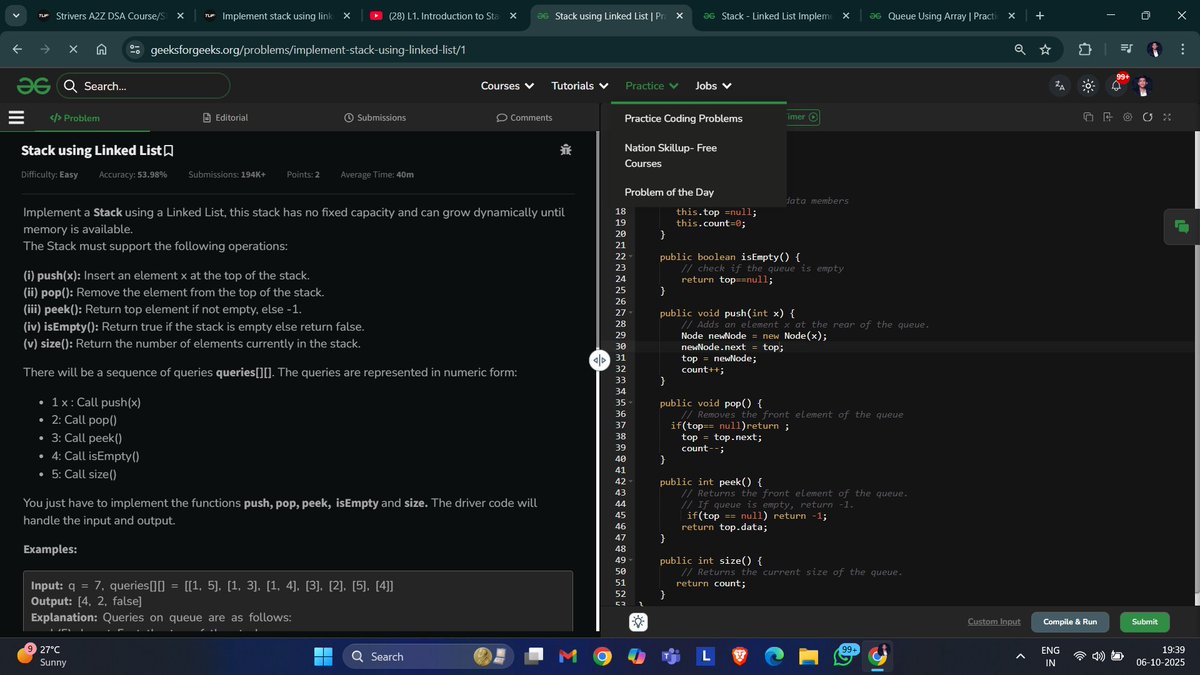This screenshot has width=1200, height=675.
Task: Show hidden system tray icons
Action: (x=1020, y=656)
